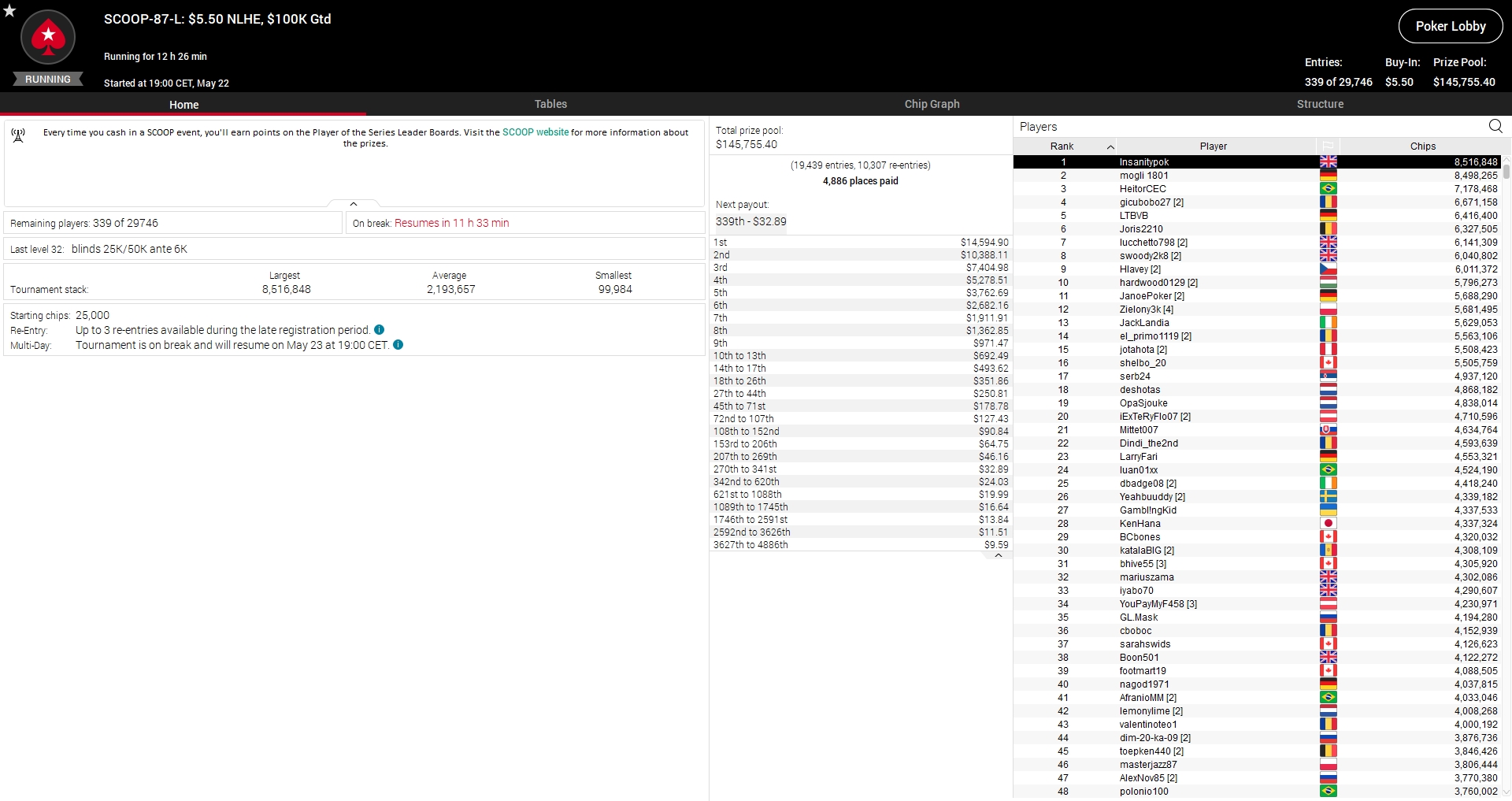Viewport: 1512px width, 801px height.
Task: Click the Slovakia flag for Mittet007
Action: pyautogui.click(x=1328, y=430)
